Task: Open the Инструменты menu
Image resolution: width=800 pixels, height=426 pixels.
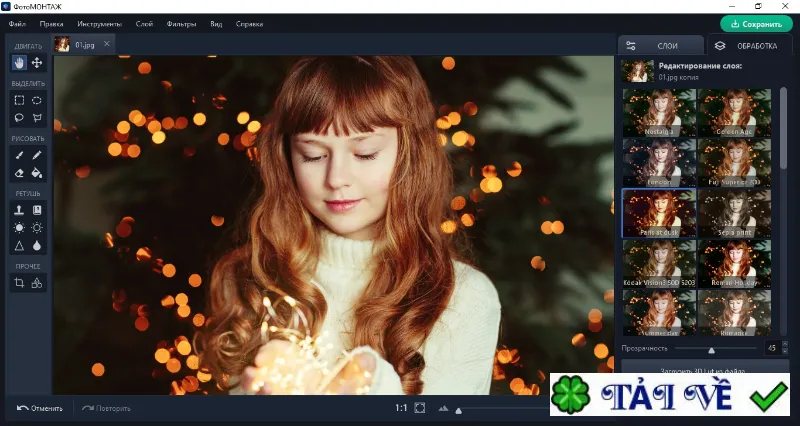Action: (99, 24)
